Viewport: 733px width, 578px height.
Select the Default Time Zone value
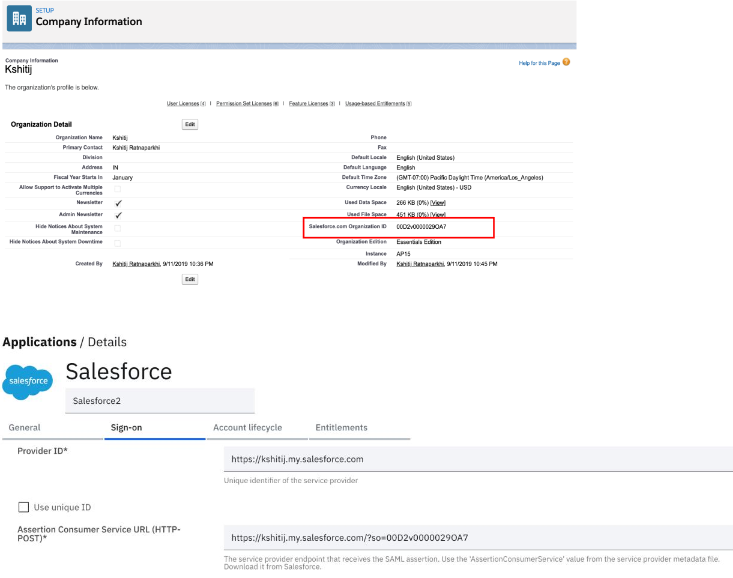pos(470,178)
